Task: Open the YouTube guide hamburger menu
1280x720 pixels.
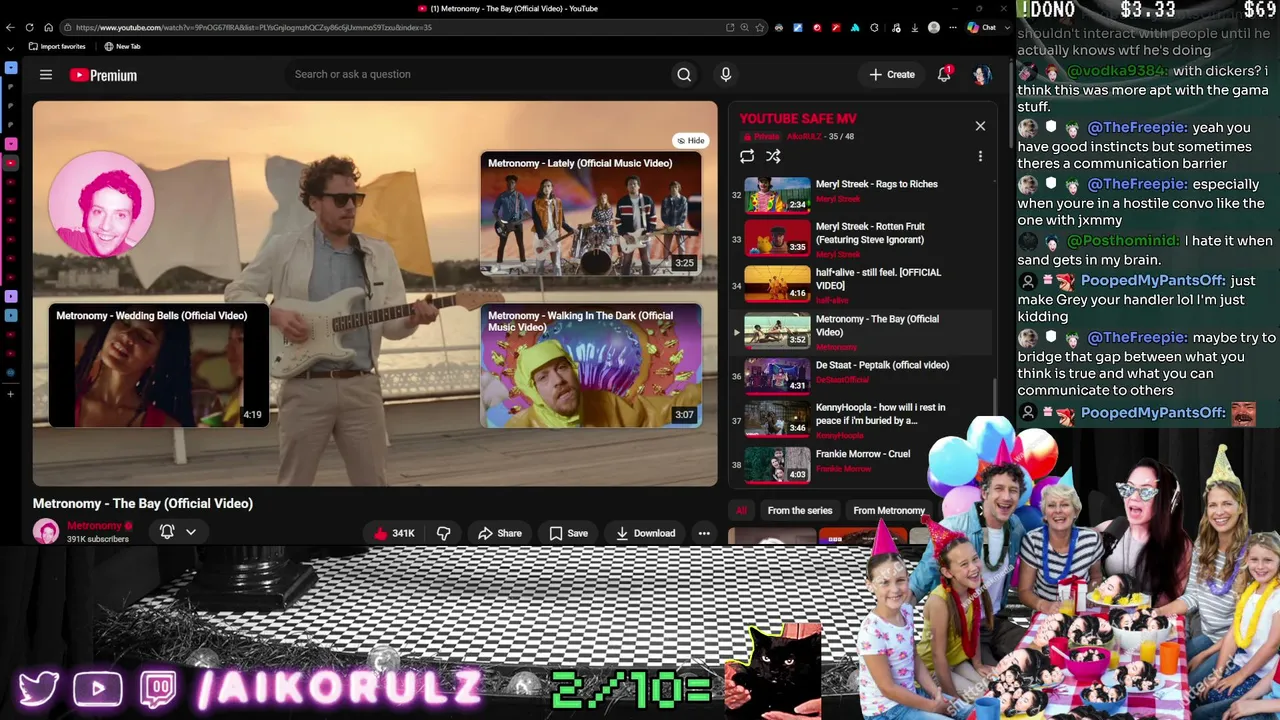Action: coord(45,75)
